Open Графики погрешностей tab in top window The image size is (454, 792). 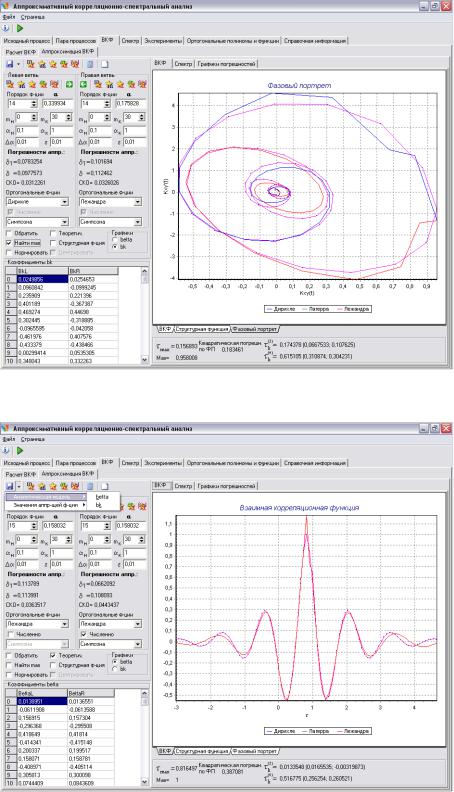(x=227, y=64)
